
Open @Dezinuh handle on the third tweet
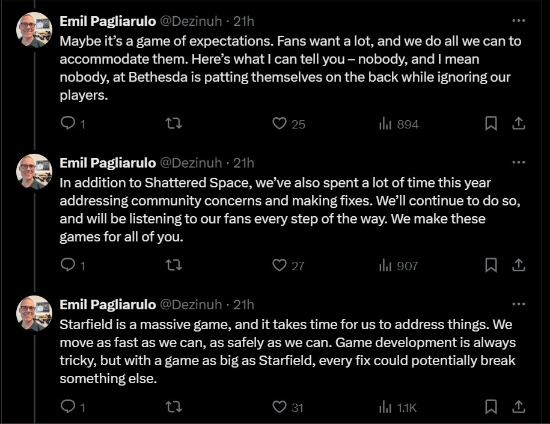191,305
